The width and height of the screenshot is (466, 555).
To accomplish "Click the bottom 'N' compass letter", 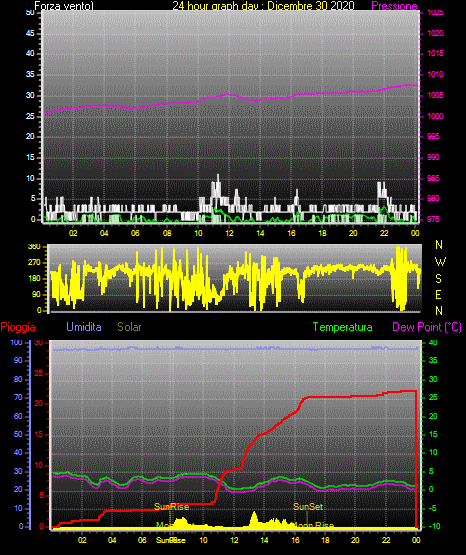I will point(439,310).
